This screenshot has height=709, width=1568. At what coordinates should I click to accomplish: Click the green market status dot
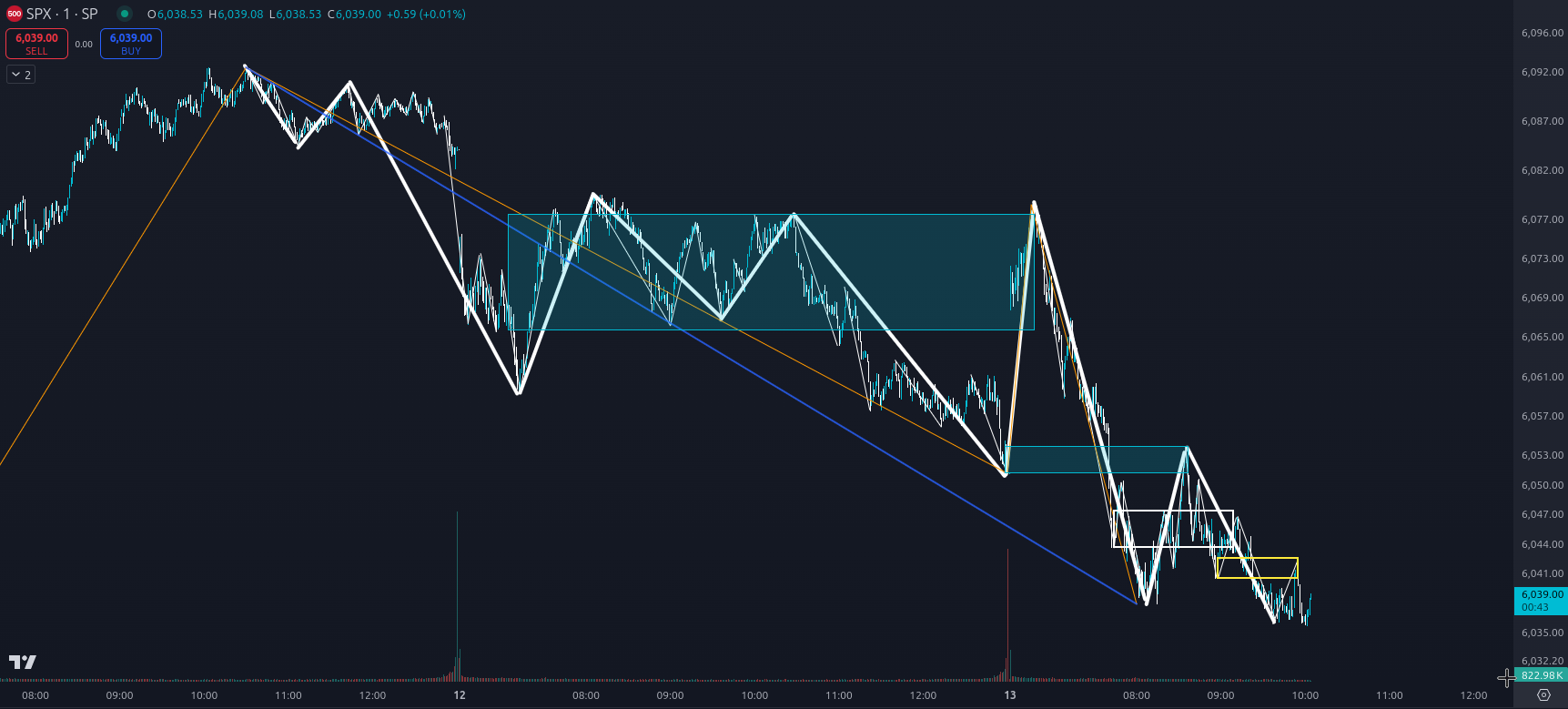click(x=125, y=14)
